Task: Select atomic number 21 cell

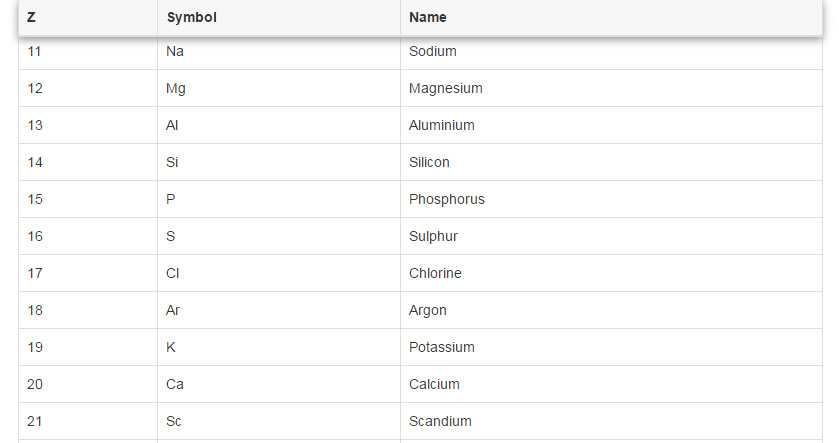Action: click(88, 421)
